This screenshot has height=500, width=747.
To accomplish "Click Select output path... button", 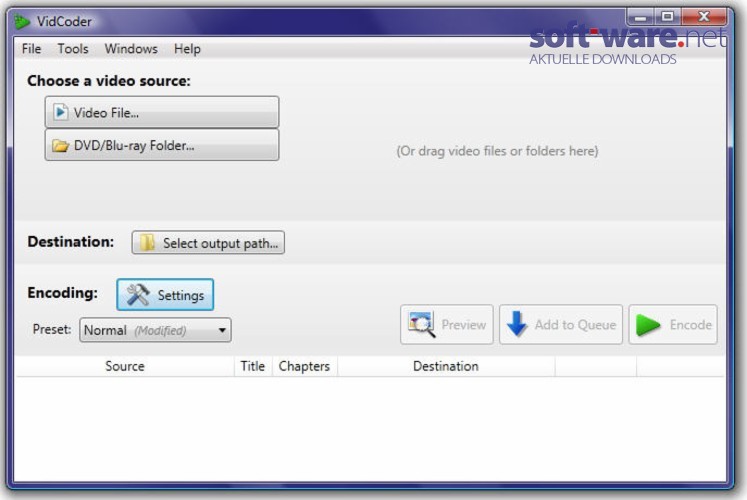I will [208, 243].
